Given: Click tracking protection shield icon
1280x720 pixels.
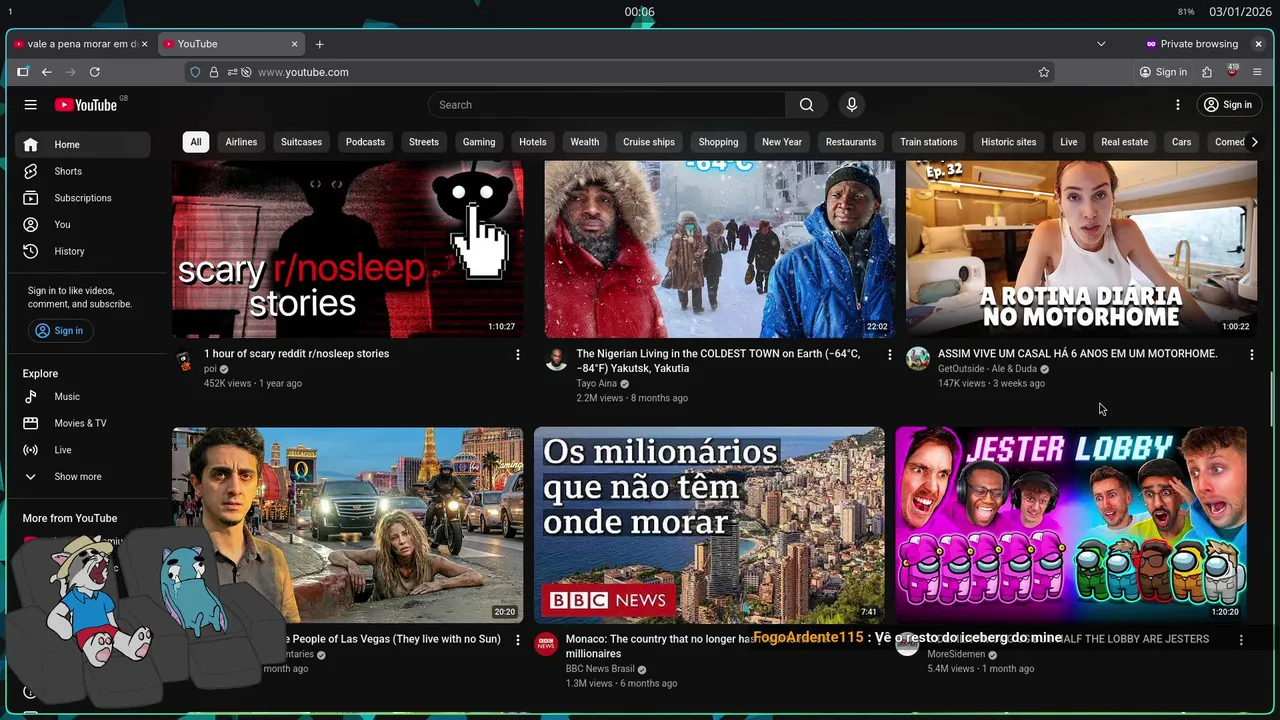Looking at the screenshot, I should coord(195,72).
